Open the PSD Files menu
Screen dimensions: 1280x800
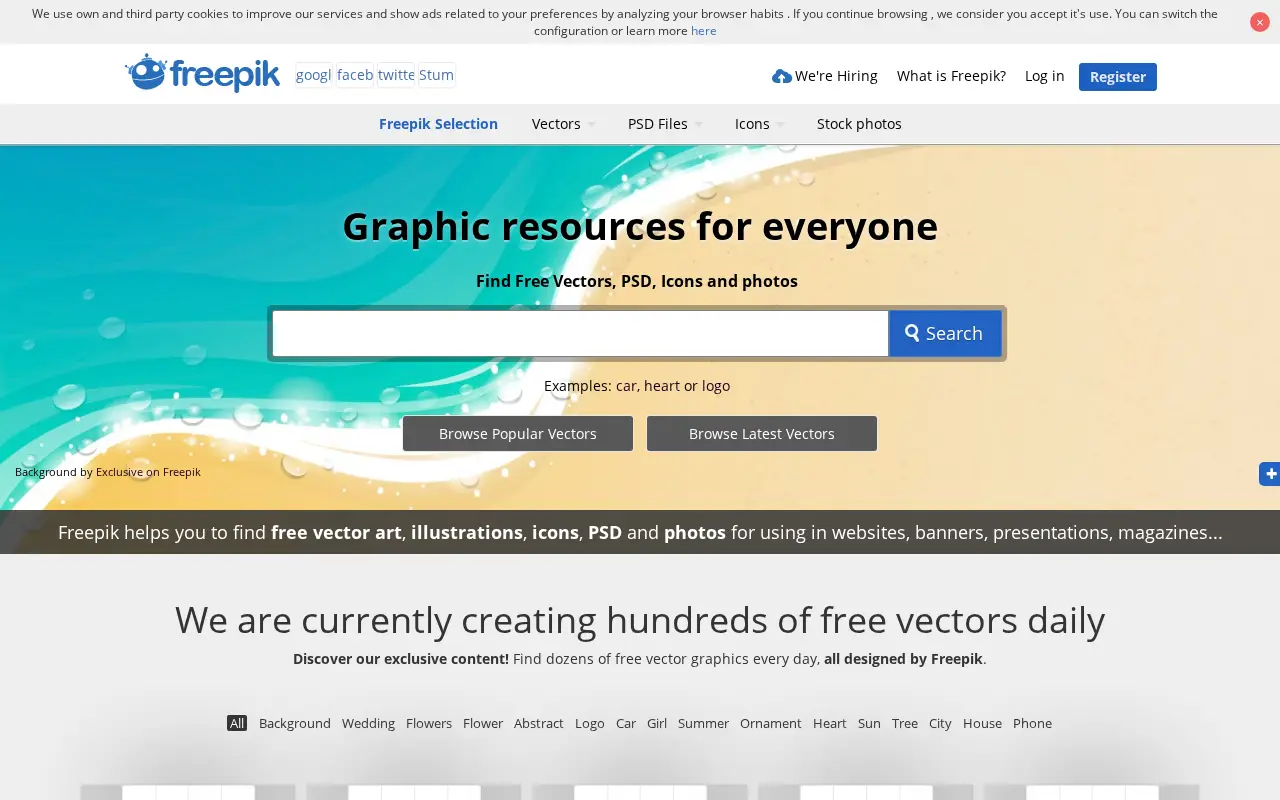[x=658, y=124]
